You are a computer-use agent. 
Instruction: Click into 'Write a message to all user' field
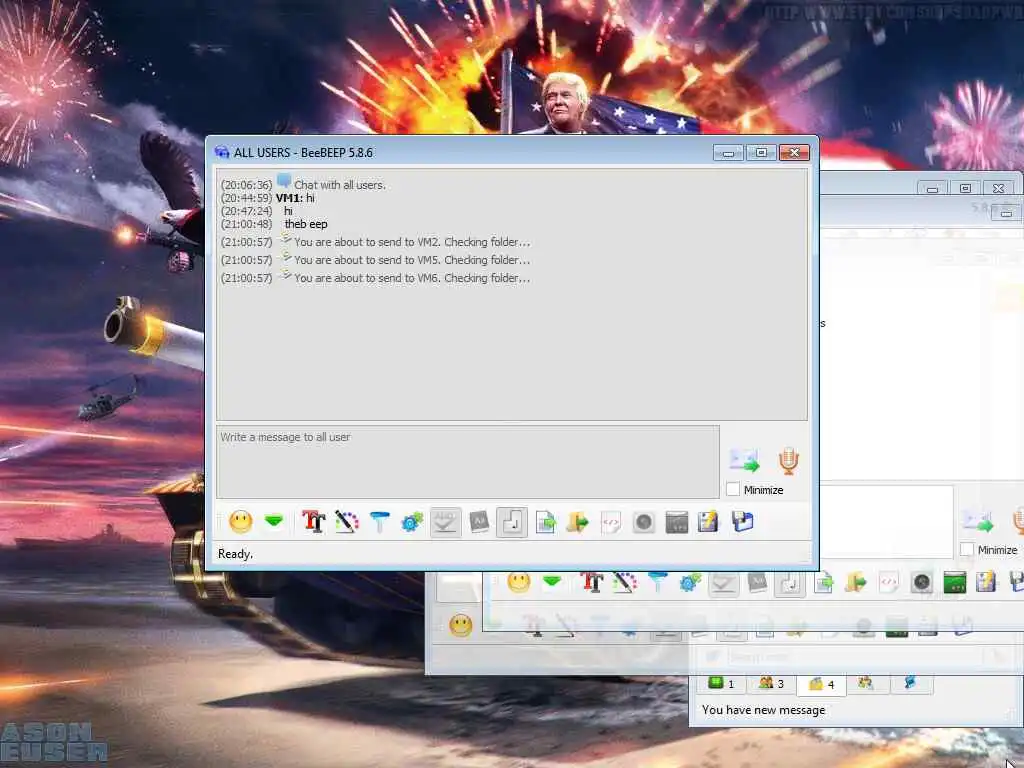468,462
